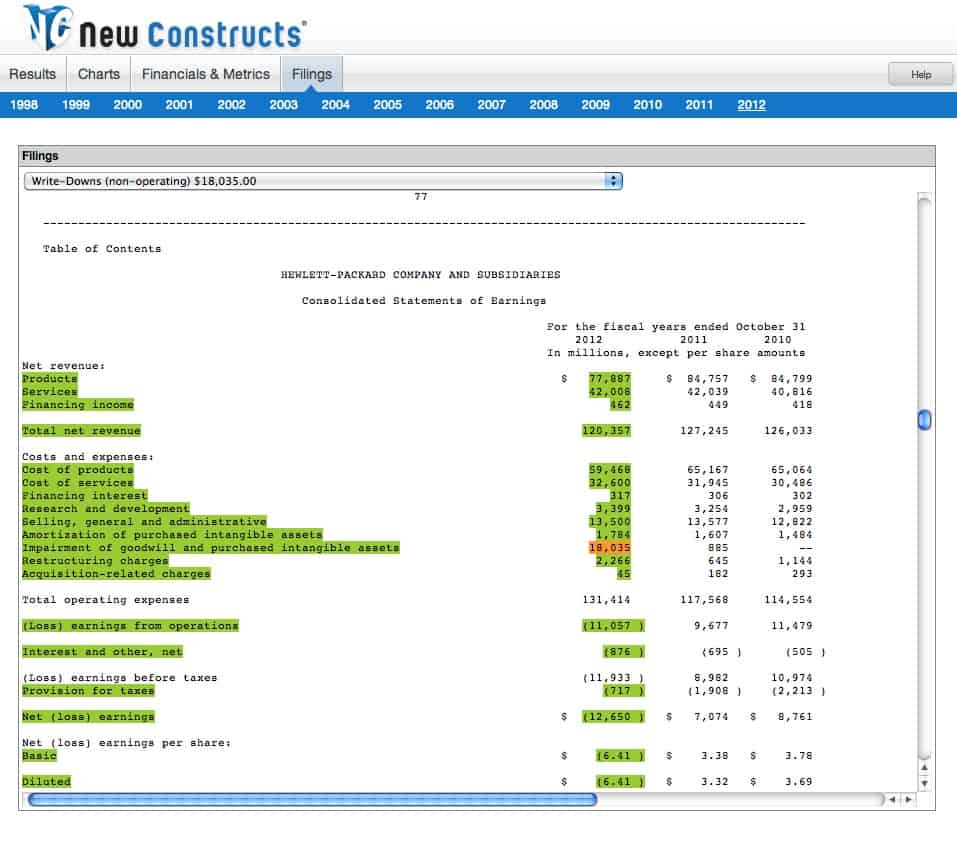Click the Provision for taxes label
The width and height of the screenshot is (957, 846).
click(88, 691)
